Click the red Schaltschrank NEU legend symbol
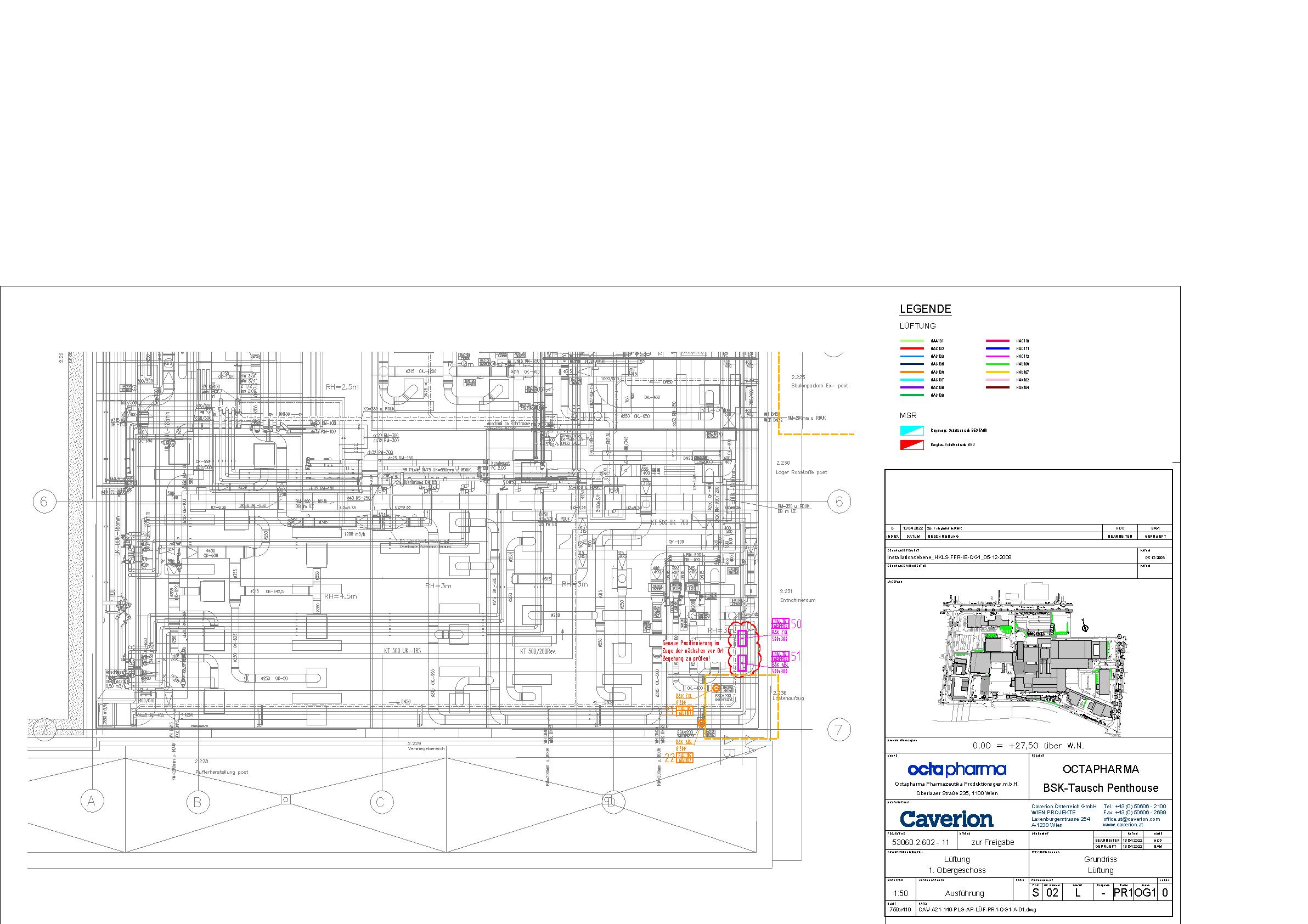 (x=911, y=445)
